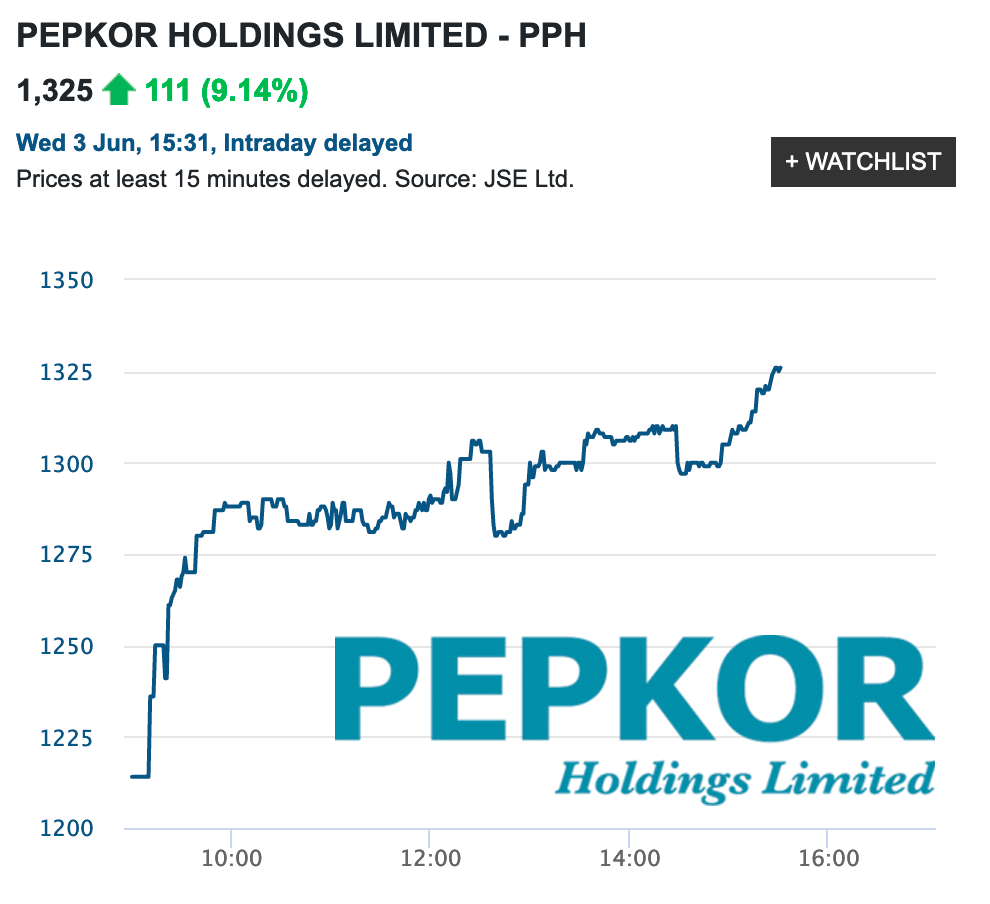
Task: Add PPH to watchlist via WATCHLIST button
Action: tap(863, 161)
